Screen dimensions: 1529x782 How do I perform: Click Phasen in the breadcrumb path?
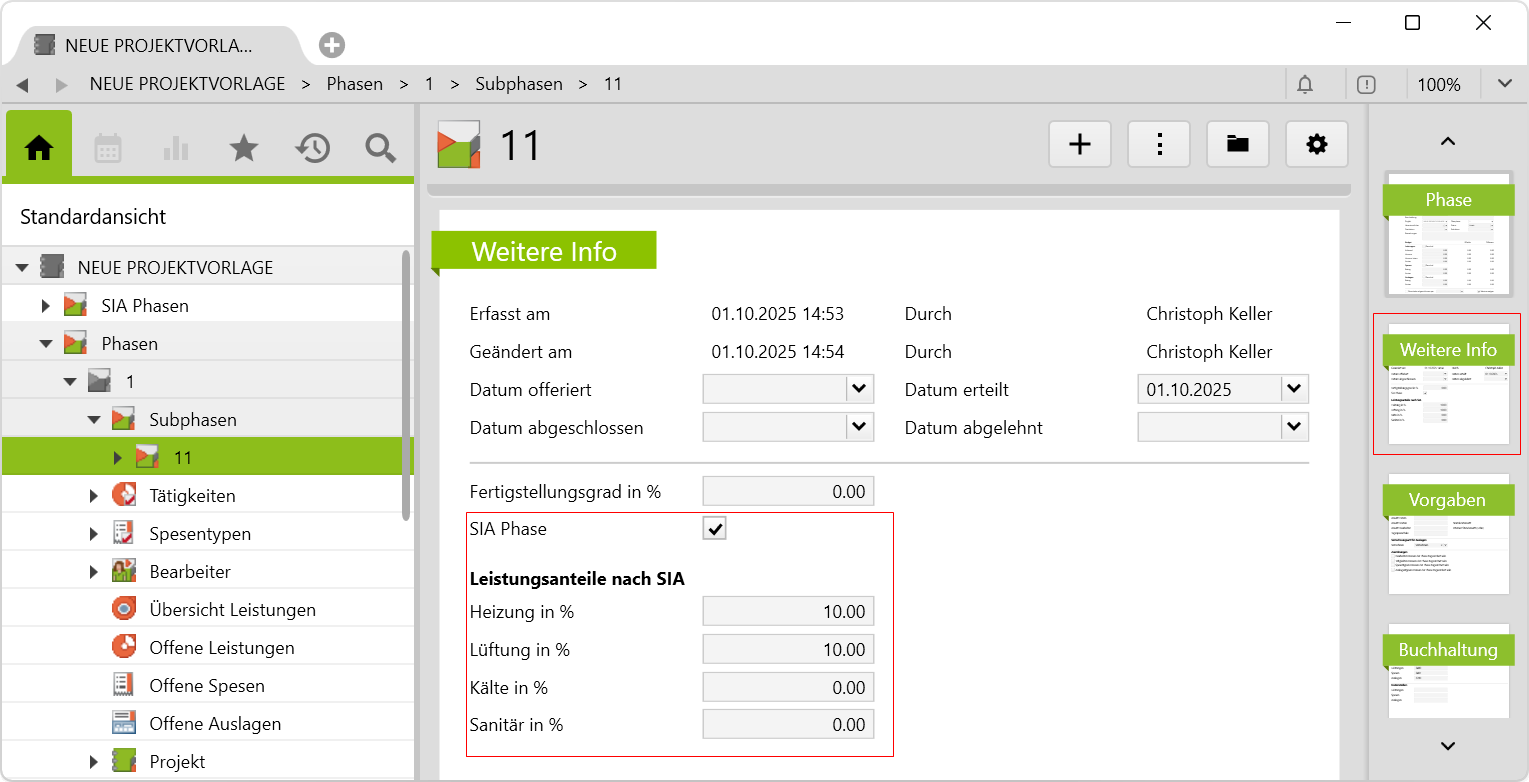(355, 84)
